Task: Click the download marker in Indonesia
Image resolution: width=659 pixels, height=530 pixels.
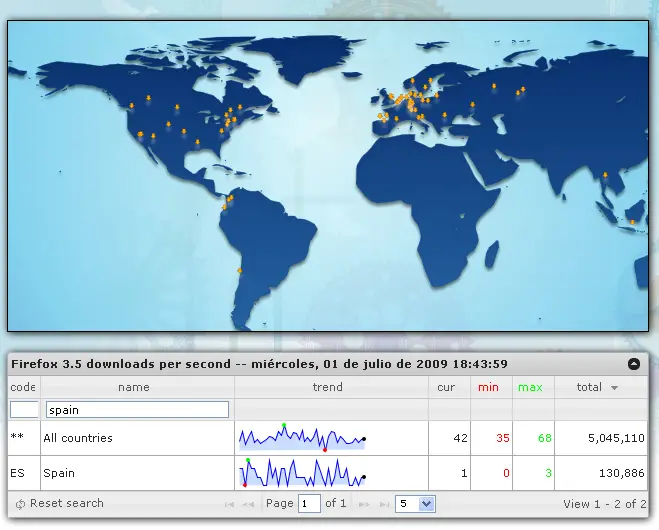Action: pyautogui.click(x=633, y=223)
